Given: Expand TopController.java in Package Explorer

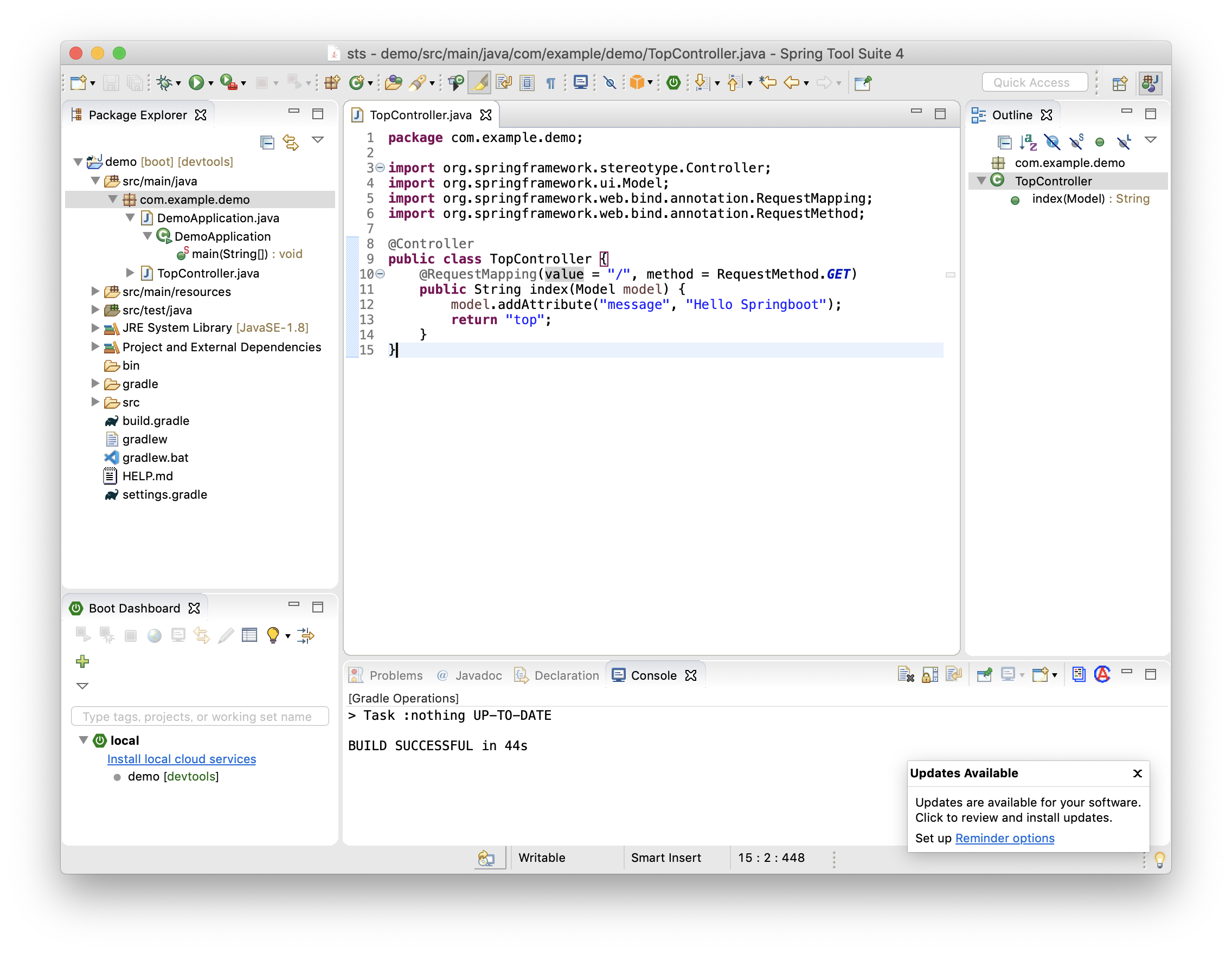Looking at the screenshot, I should [x=130, y=273].
